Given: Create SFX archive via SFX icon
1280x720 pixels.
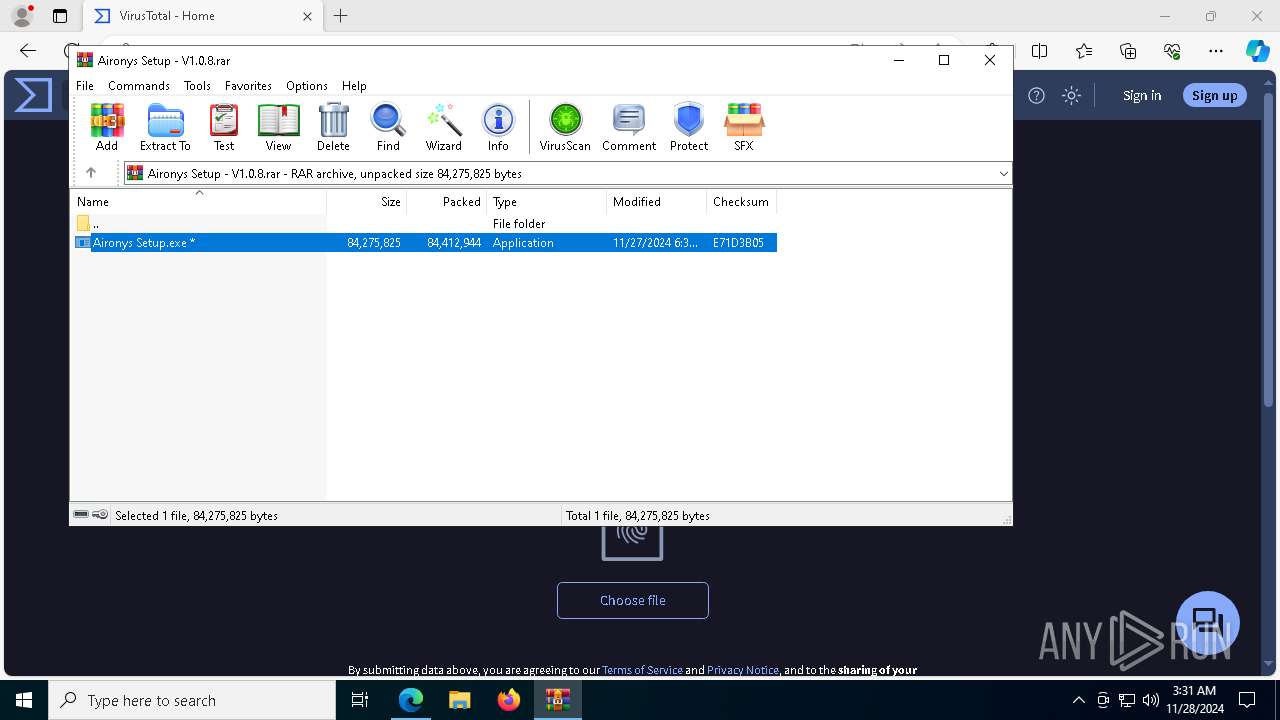Looking at the screenshot, I should pyautogui.click(x=744, y=127).
